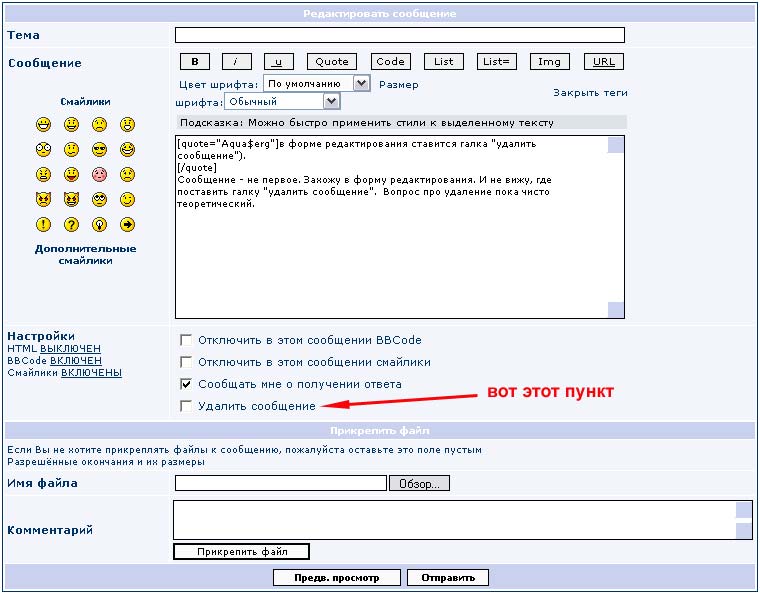Focus the 'Тема' subject field
This screenshot has height=595, width=760.
399,35
